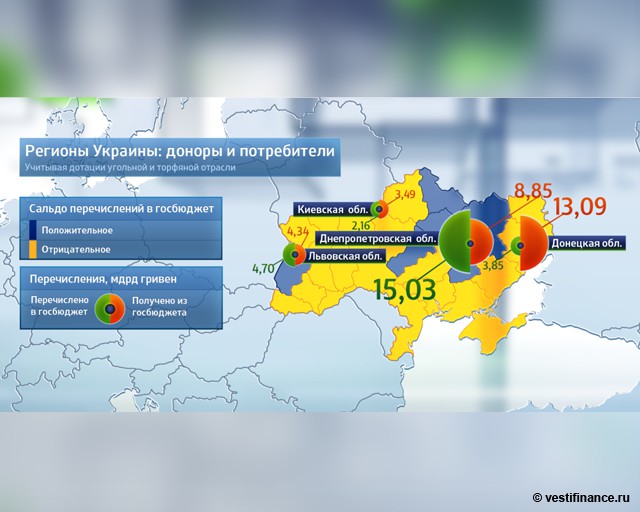
Task: Click the 'Львовская обл.' label
Action: coord(345,256)
